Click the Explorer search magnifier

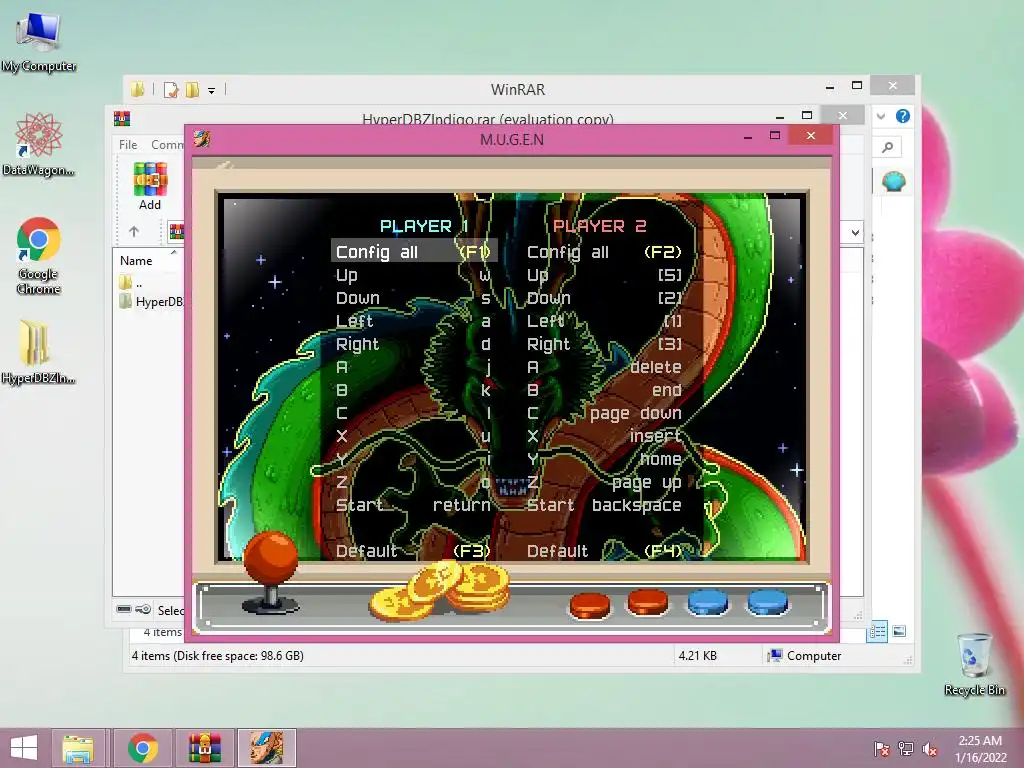[x=888, y=147]
